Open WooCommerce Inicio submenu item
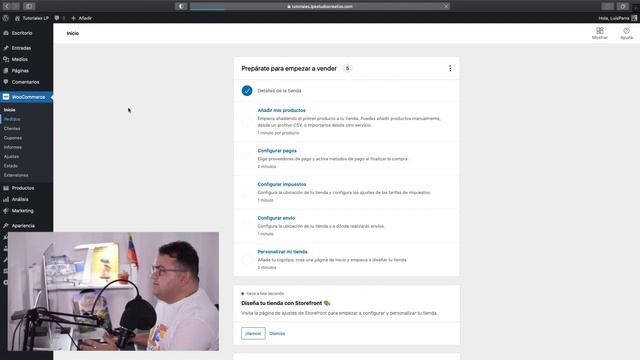Screen dimensions: 640x360 (x=10, y=110)
